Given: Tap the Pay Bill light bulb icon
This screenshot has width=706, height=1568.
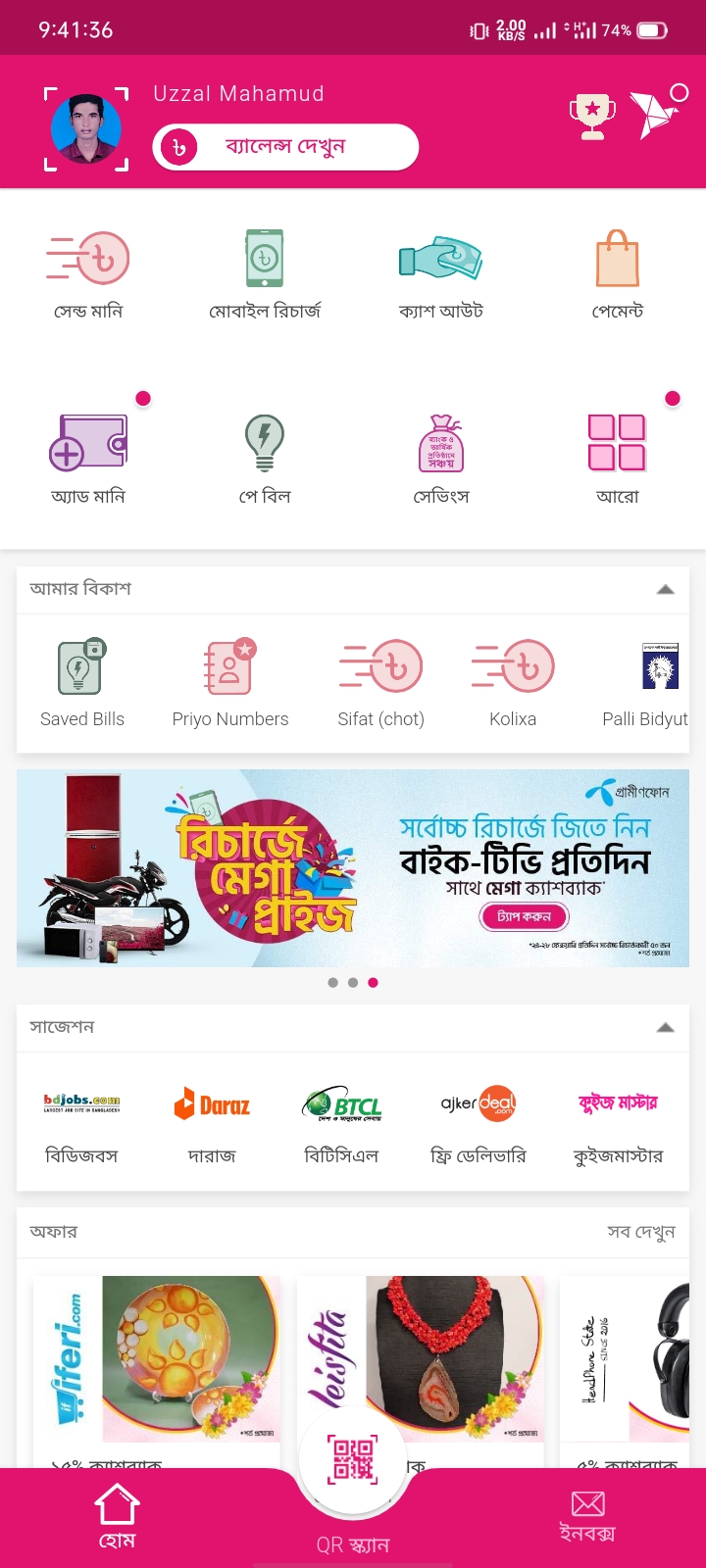Looking at the screenshot, I should coord(264,443).
